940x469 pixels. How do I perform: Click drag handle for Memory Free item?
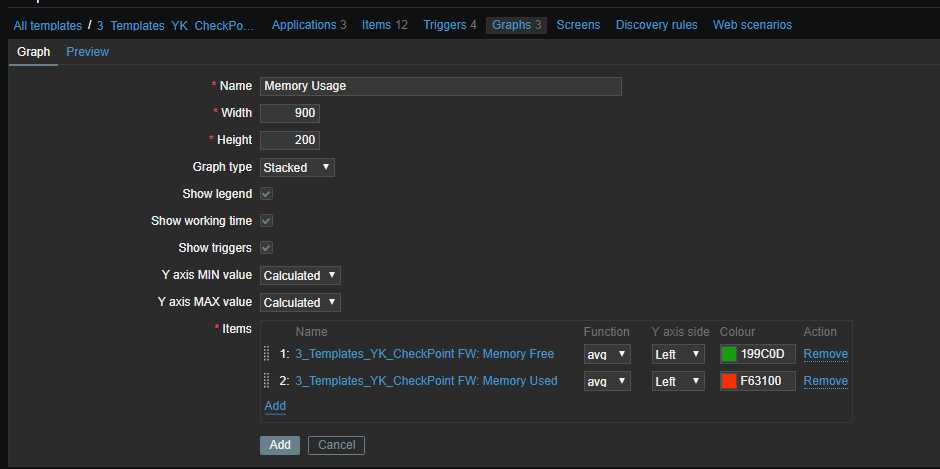pyautogui.click(x=267, y=354)
